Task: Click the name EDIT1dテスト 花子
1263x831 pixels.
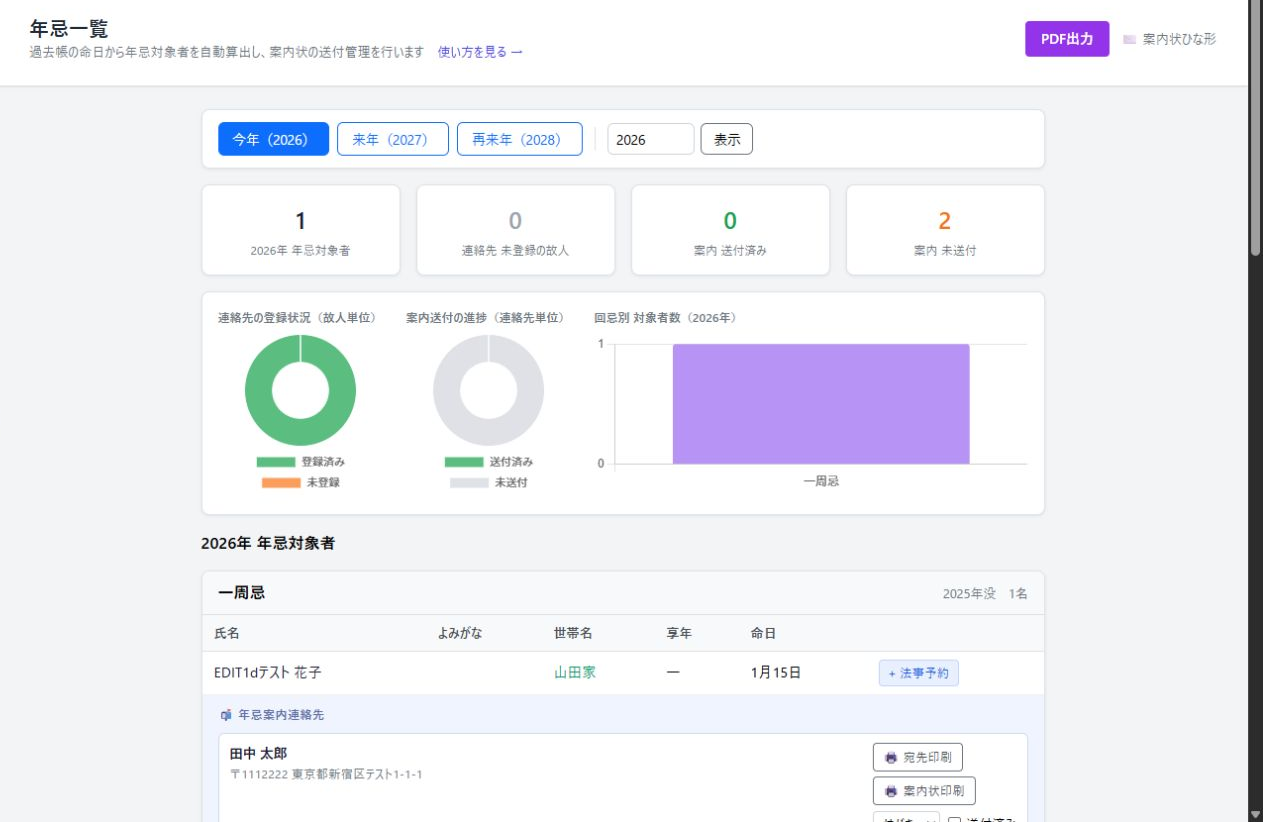Action: 268,673
